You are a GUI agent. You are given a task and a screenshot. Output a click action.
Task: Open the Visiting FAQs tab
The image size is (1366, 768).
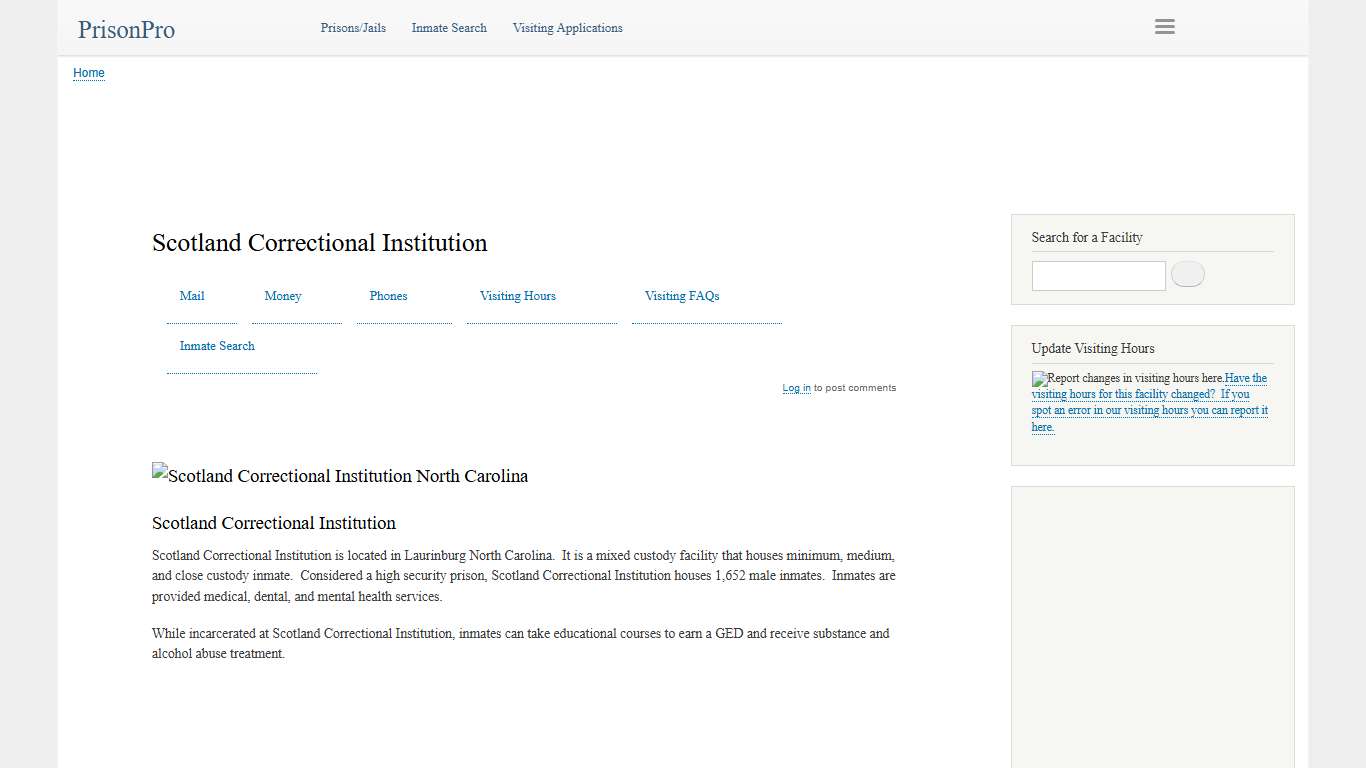coord(681,296)
